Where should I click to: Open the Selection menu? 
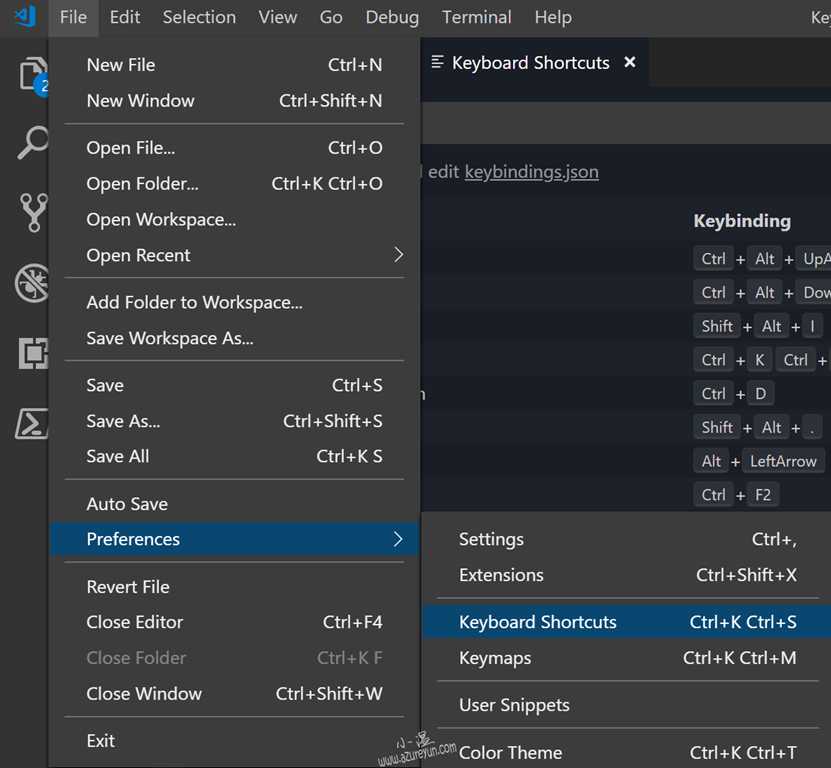point(199,17)
